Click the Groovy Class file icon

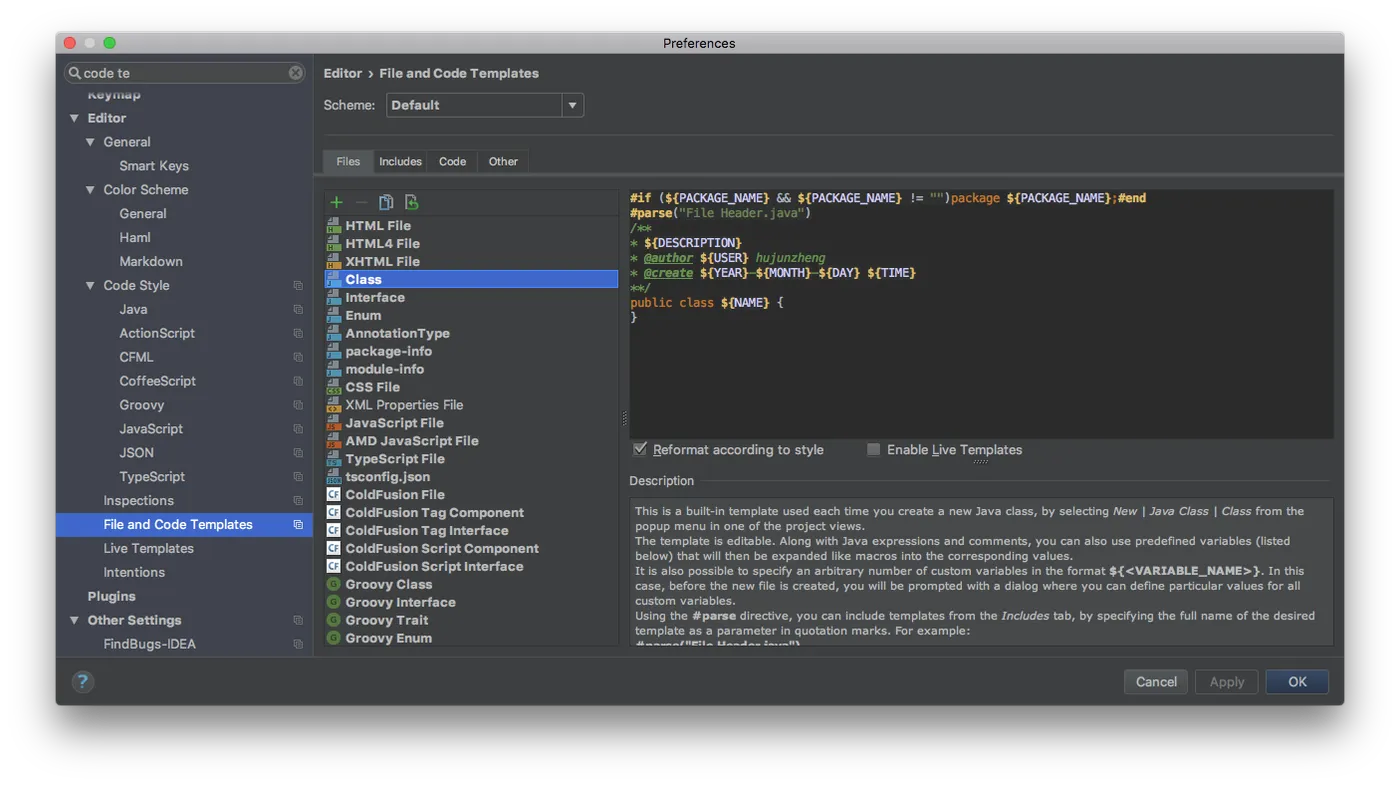334,584
